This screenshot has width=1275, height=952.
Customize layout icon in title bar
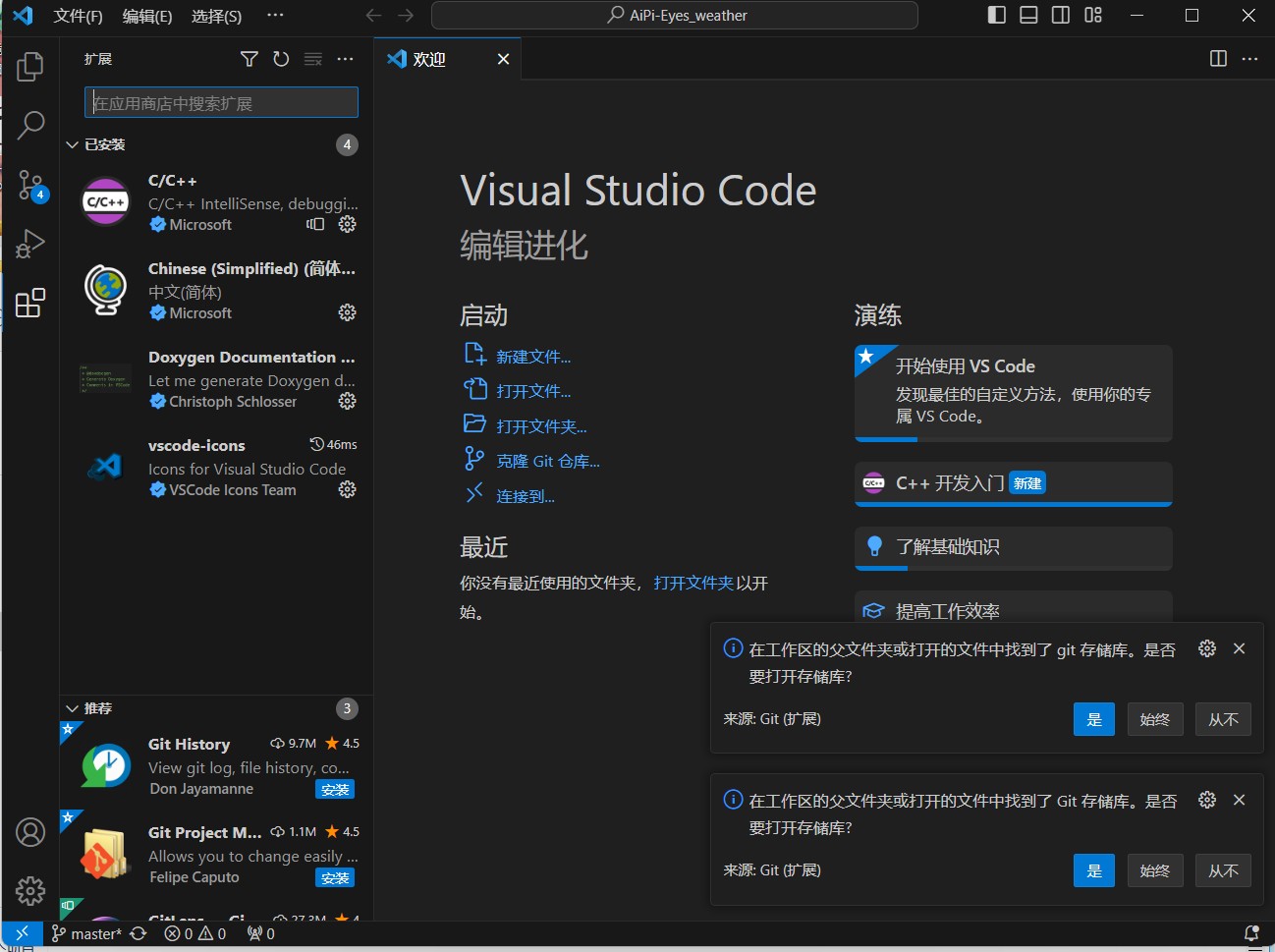pyautogui.click(x=1093, y=15)
